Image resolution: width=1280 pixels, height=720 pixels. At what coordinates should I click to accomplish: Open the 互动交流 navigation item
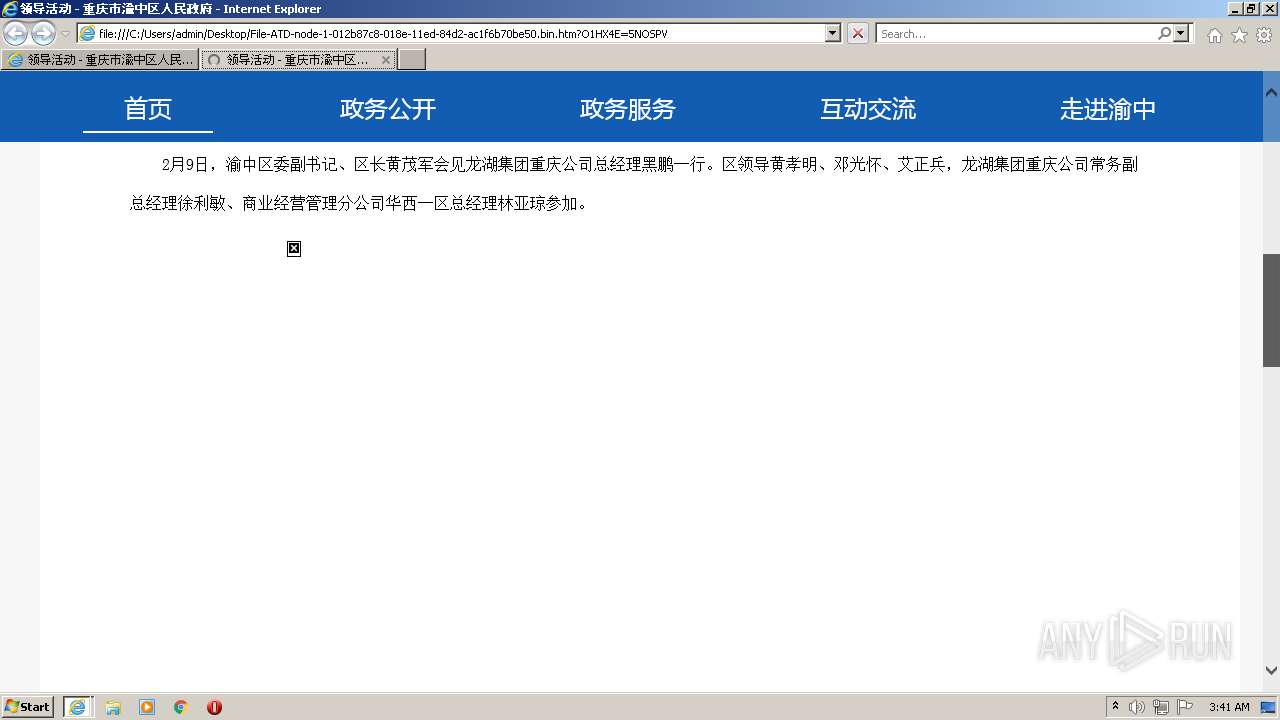point(868,108)
